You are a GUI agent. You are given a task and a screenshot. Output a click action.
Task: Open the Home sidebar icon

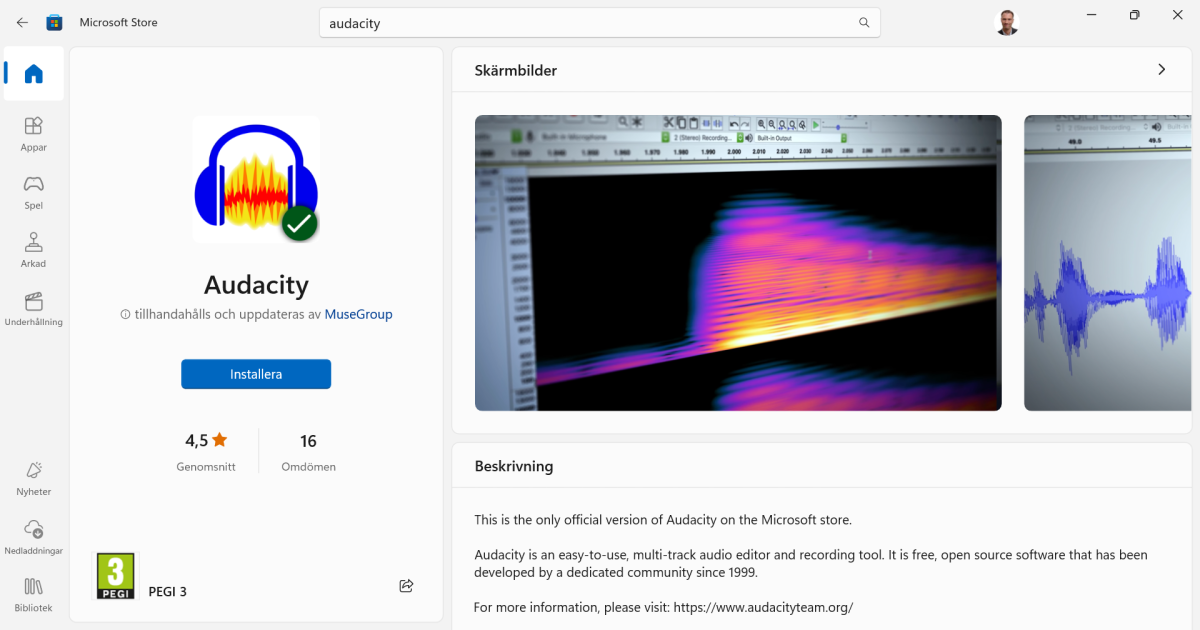(34, 73)
